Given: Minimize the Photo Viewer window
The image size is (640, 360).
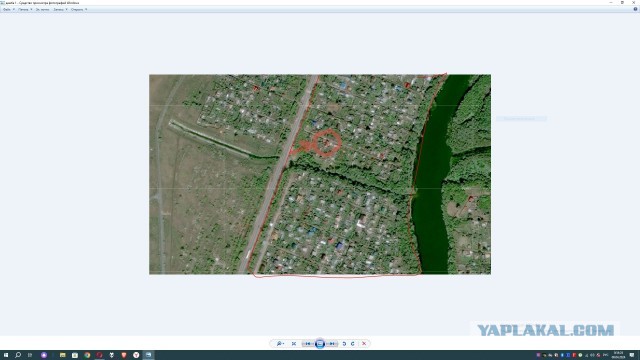Looking at the screenshot, I should (x=611, y=2).
